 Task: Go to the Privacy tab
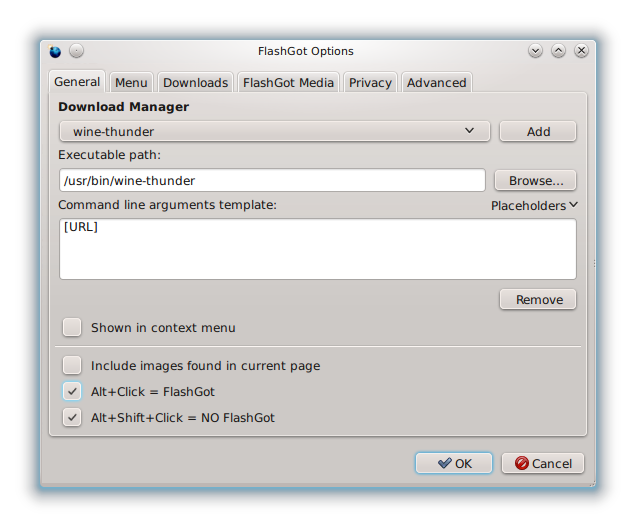click(x=370, y=83)
